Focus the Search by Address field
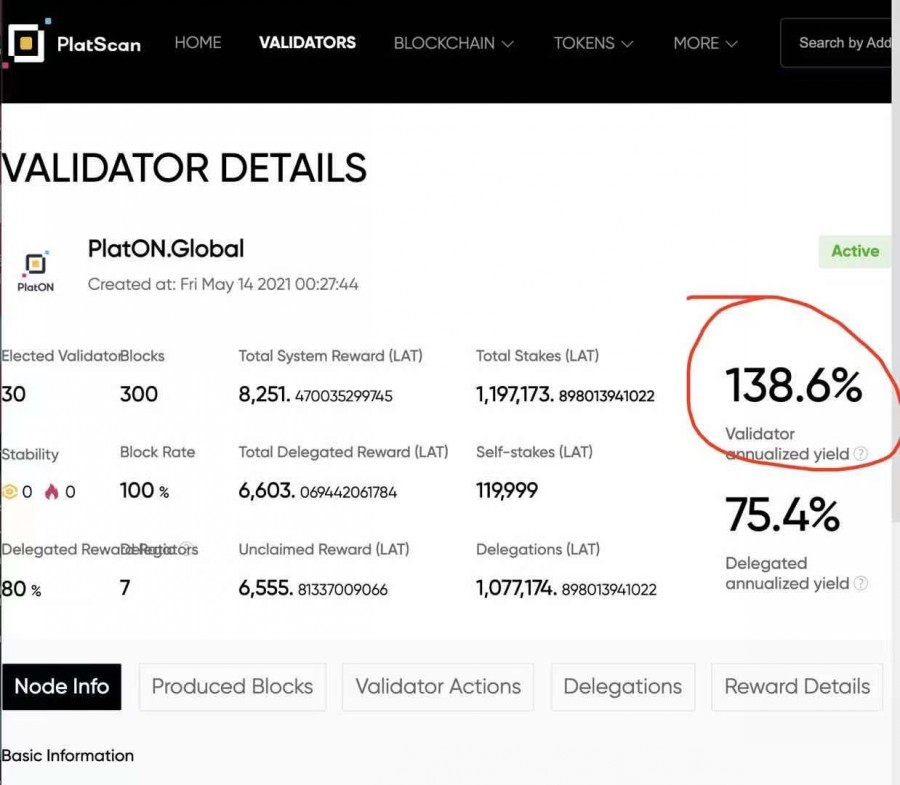This screenshot has width=900, height=785. (x=836, y=43)
